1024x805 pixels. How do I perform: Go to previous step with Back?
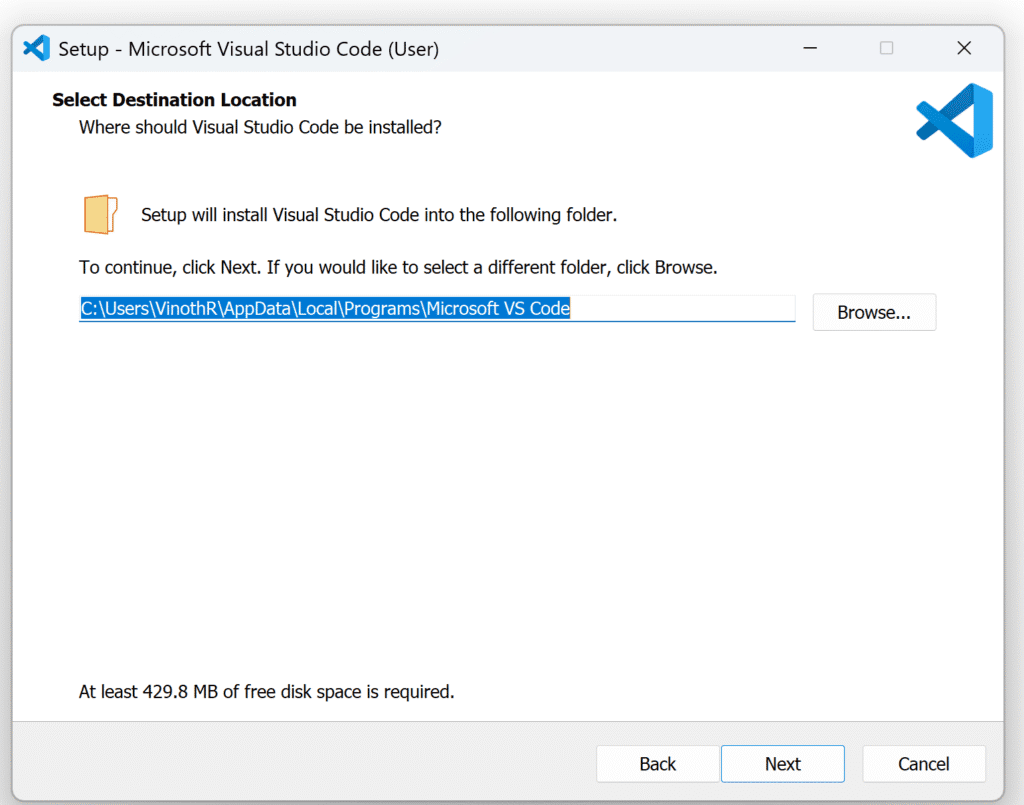coord(658,764)
